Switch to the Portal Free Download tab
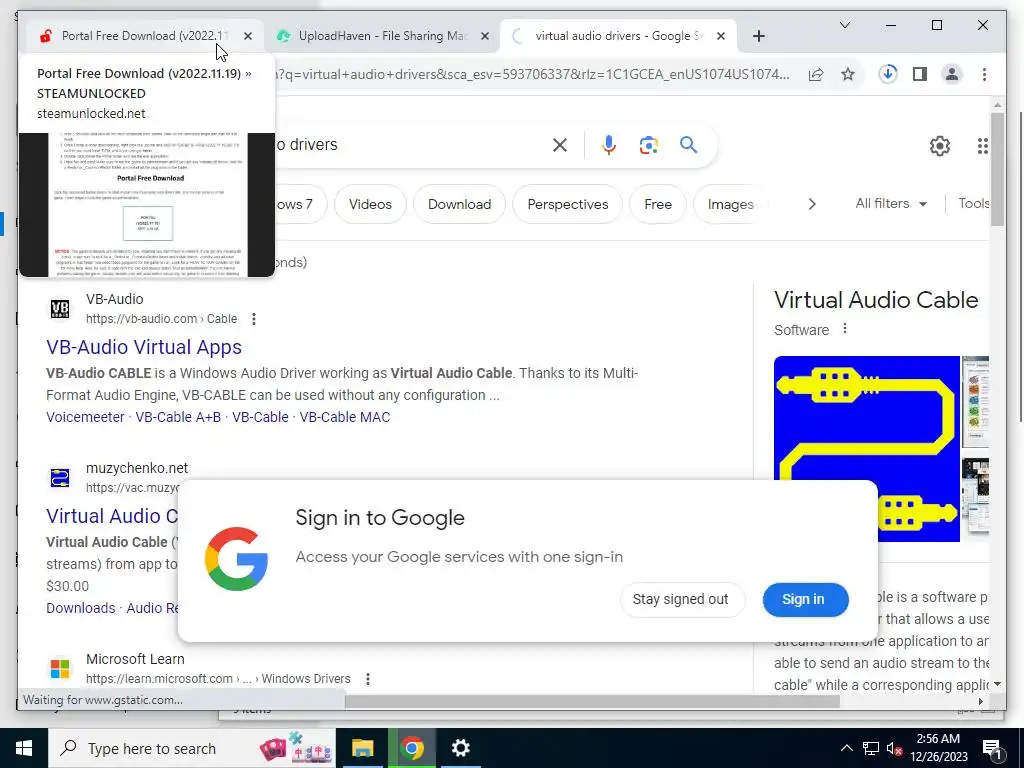The height and width of the screenshot is (768, 1024). coord(144,36)
